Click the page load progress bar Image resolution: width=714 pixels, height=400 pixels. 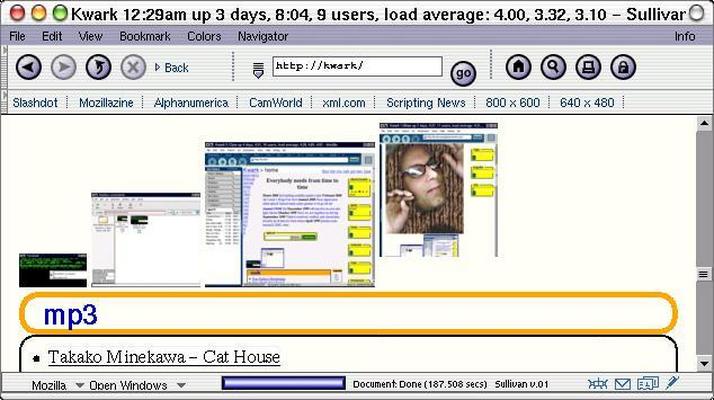tap(283, 383)
